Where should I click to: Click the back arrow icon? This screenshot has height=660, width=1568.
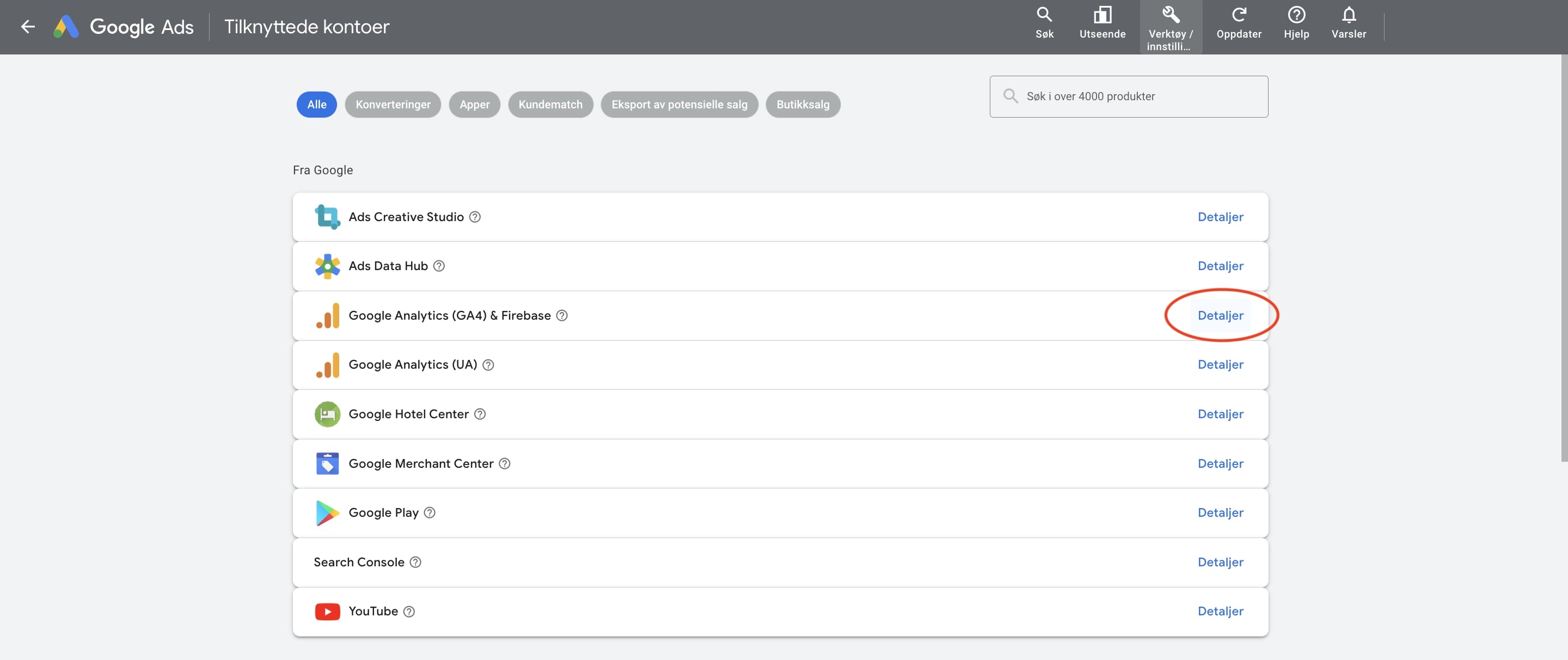pyautogui.click(x=27, y=26)
